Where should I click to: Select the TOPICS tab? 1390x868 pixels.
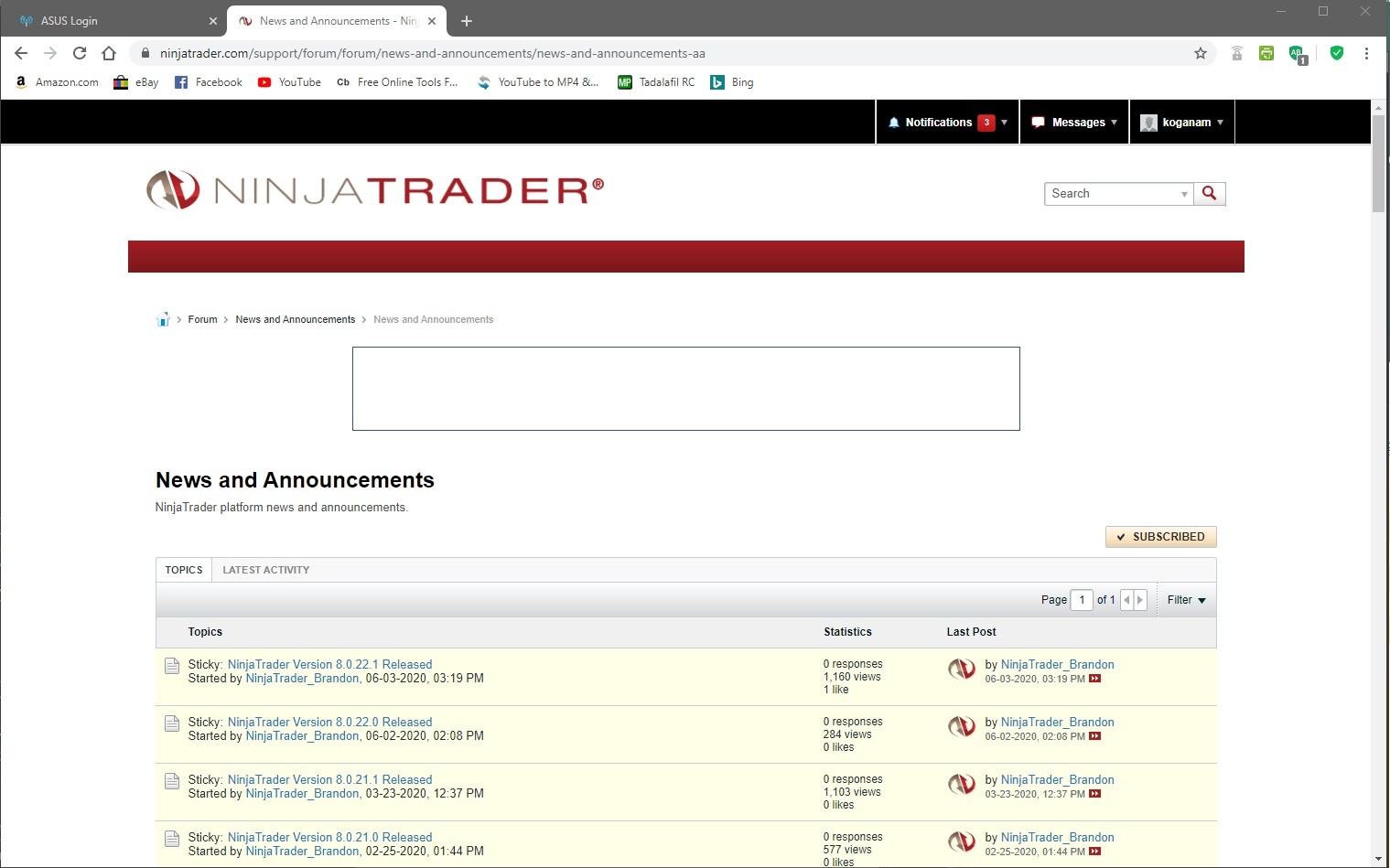[x=184, y=570]
